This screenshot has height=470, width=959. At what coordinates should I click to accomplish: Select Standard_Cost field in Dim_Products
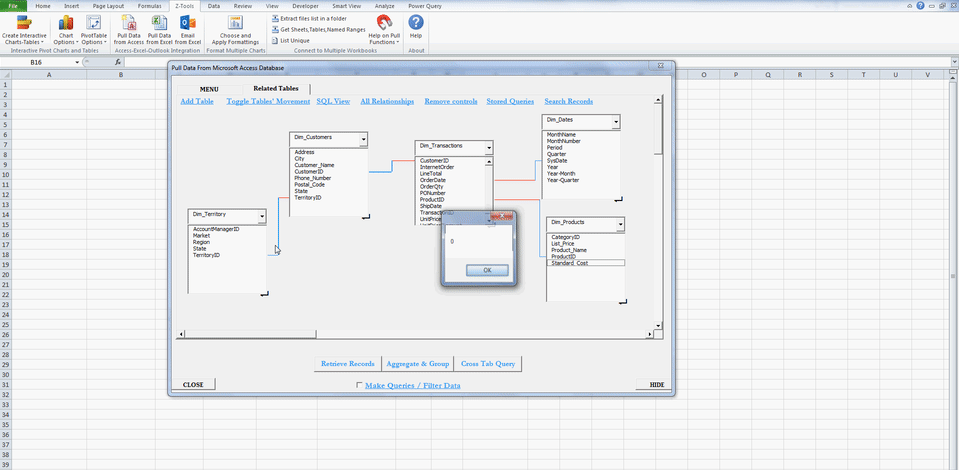click(585, 263)
